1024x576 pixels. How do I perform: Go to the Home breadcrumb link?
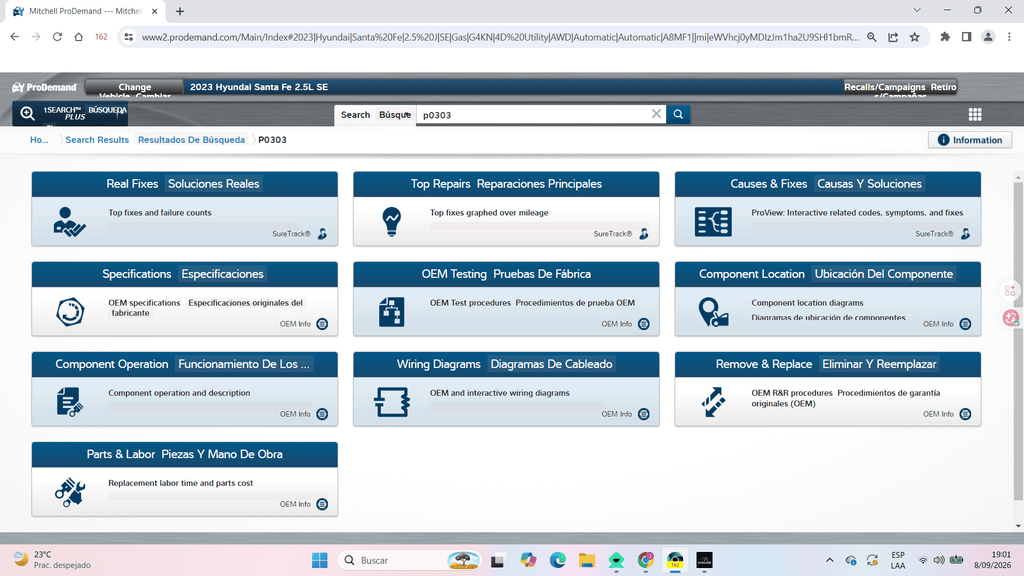point(39,140)
